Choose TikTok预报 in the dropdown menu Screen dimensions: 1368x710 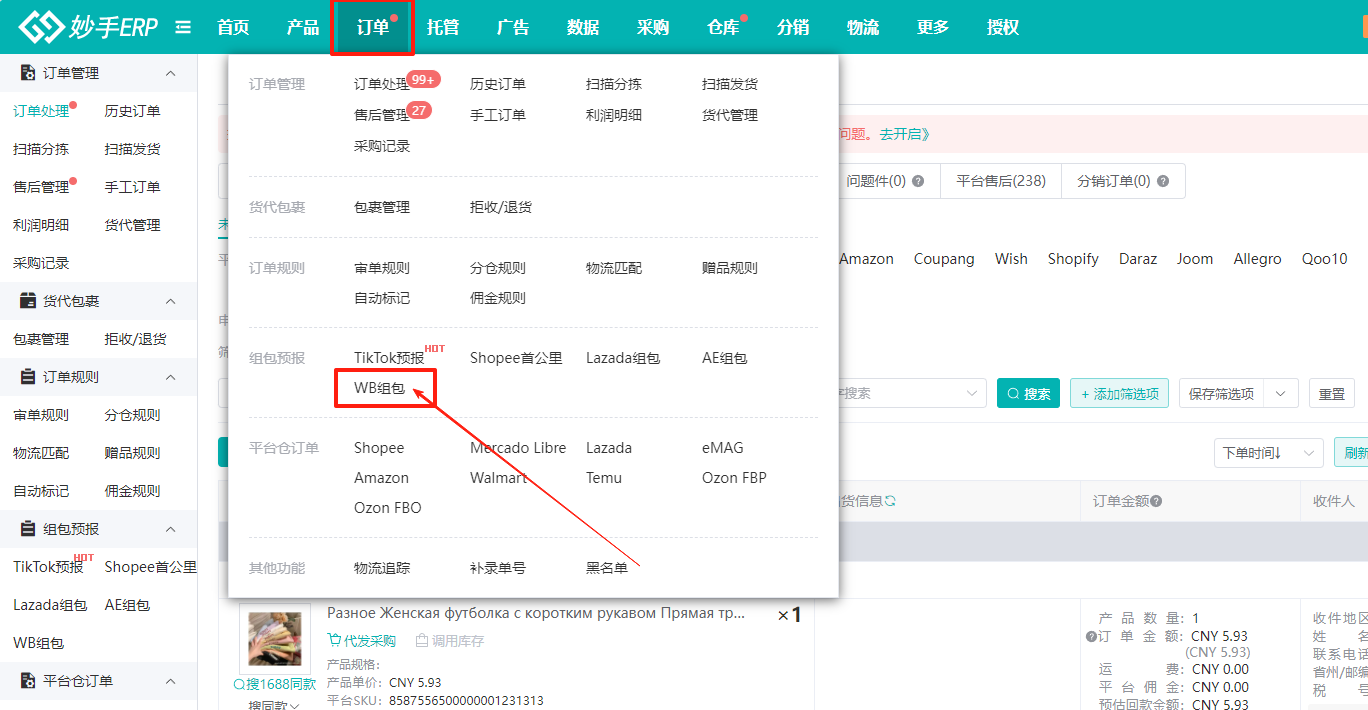pos(389,358)
